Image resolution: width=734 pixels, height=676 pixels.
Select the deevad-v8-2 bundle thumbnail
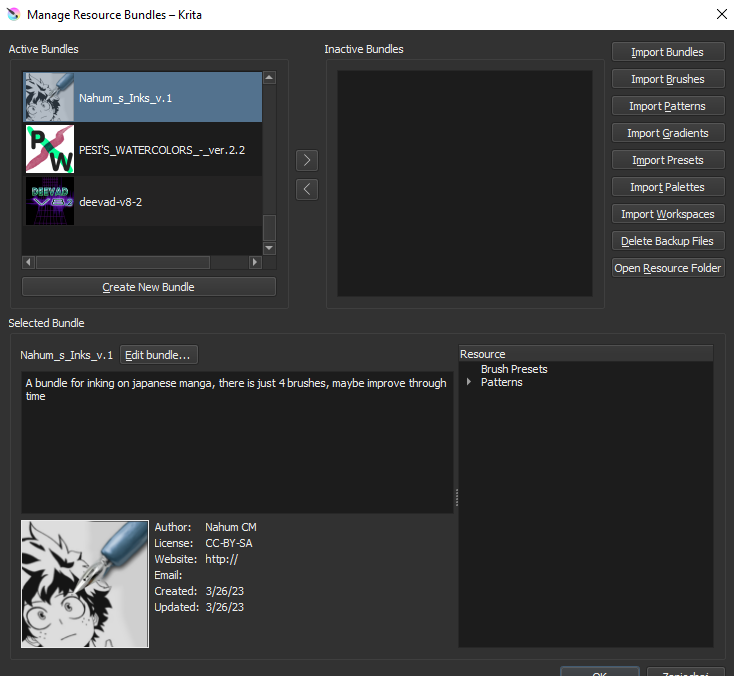click(x=50, y=201)
